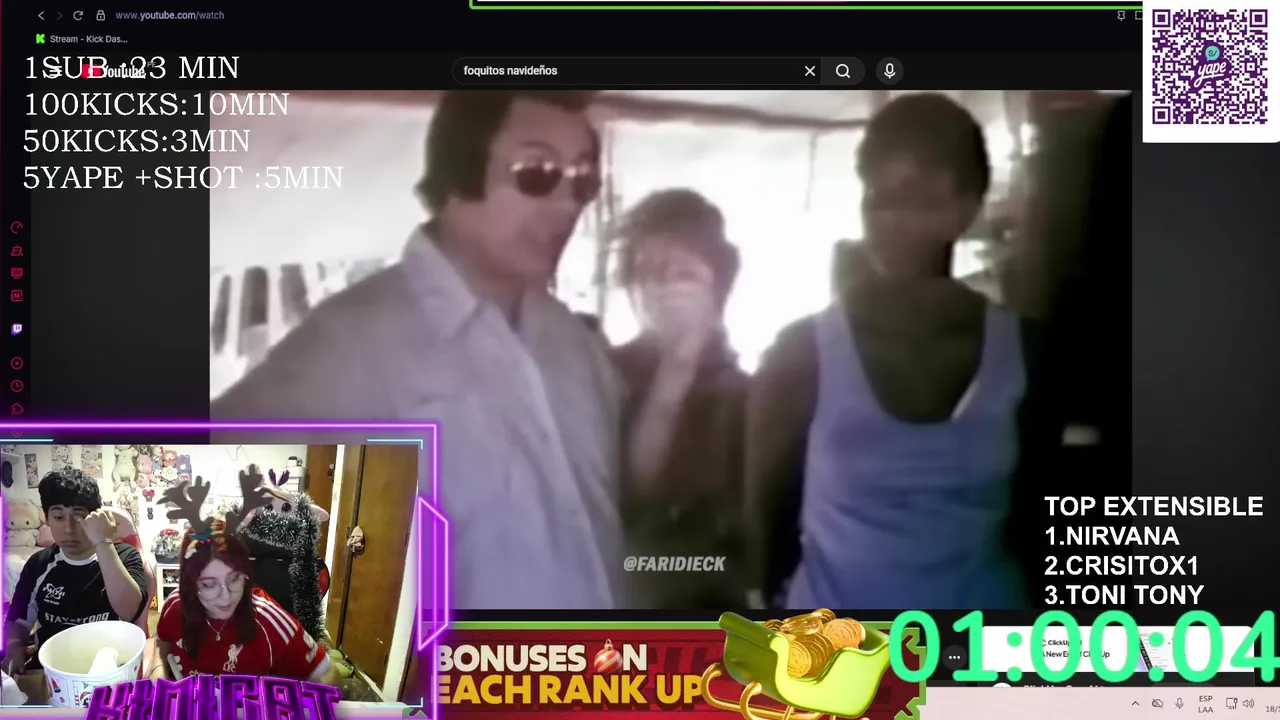Go forward in the browser

(59, 15)
